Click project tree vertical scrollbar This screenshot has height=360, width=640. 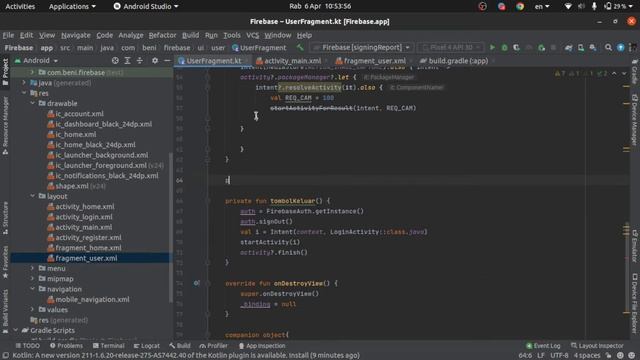point(171,227)
